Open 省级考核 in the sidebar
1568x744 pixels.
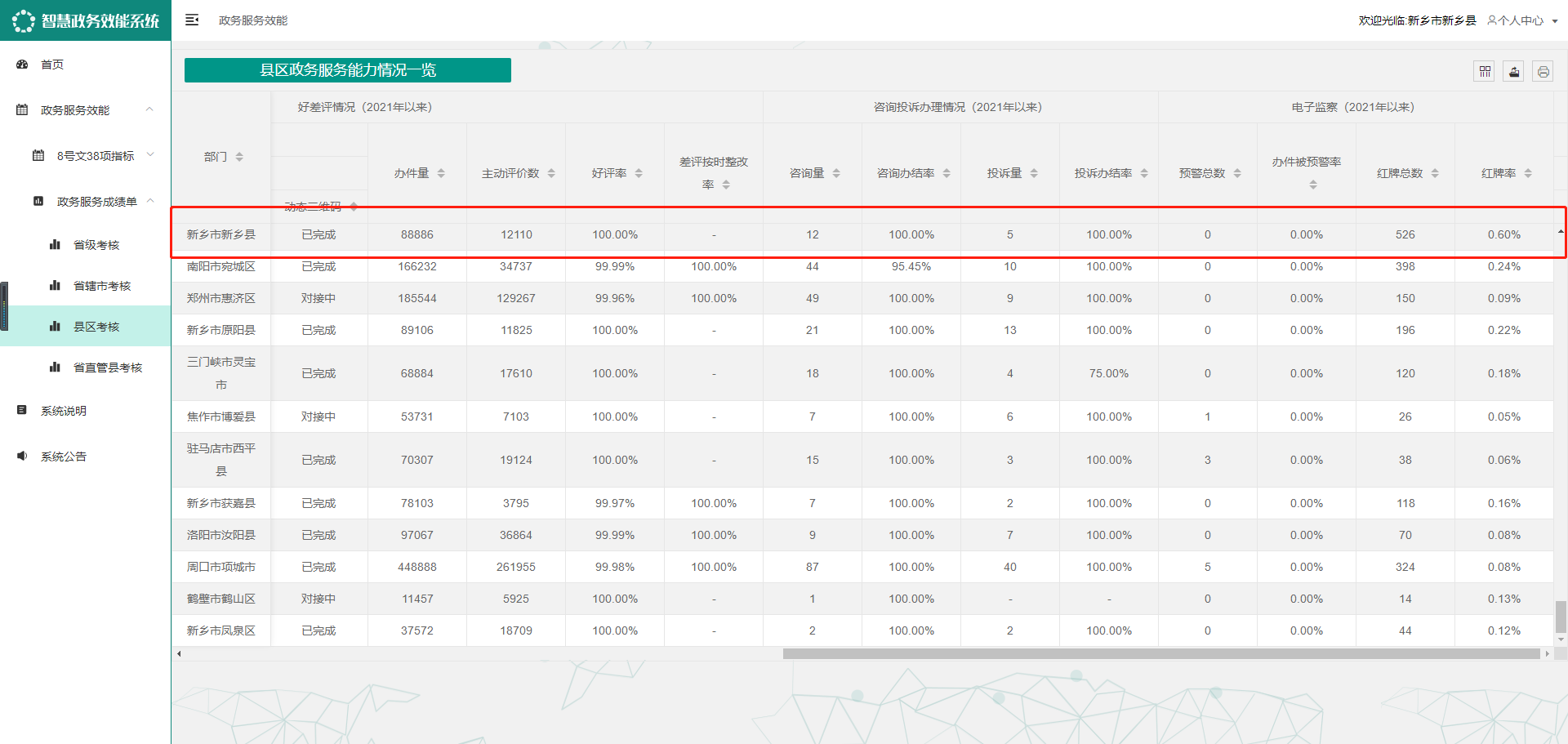click(96, 245)
